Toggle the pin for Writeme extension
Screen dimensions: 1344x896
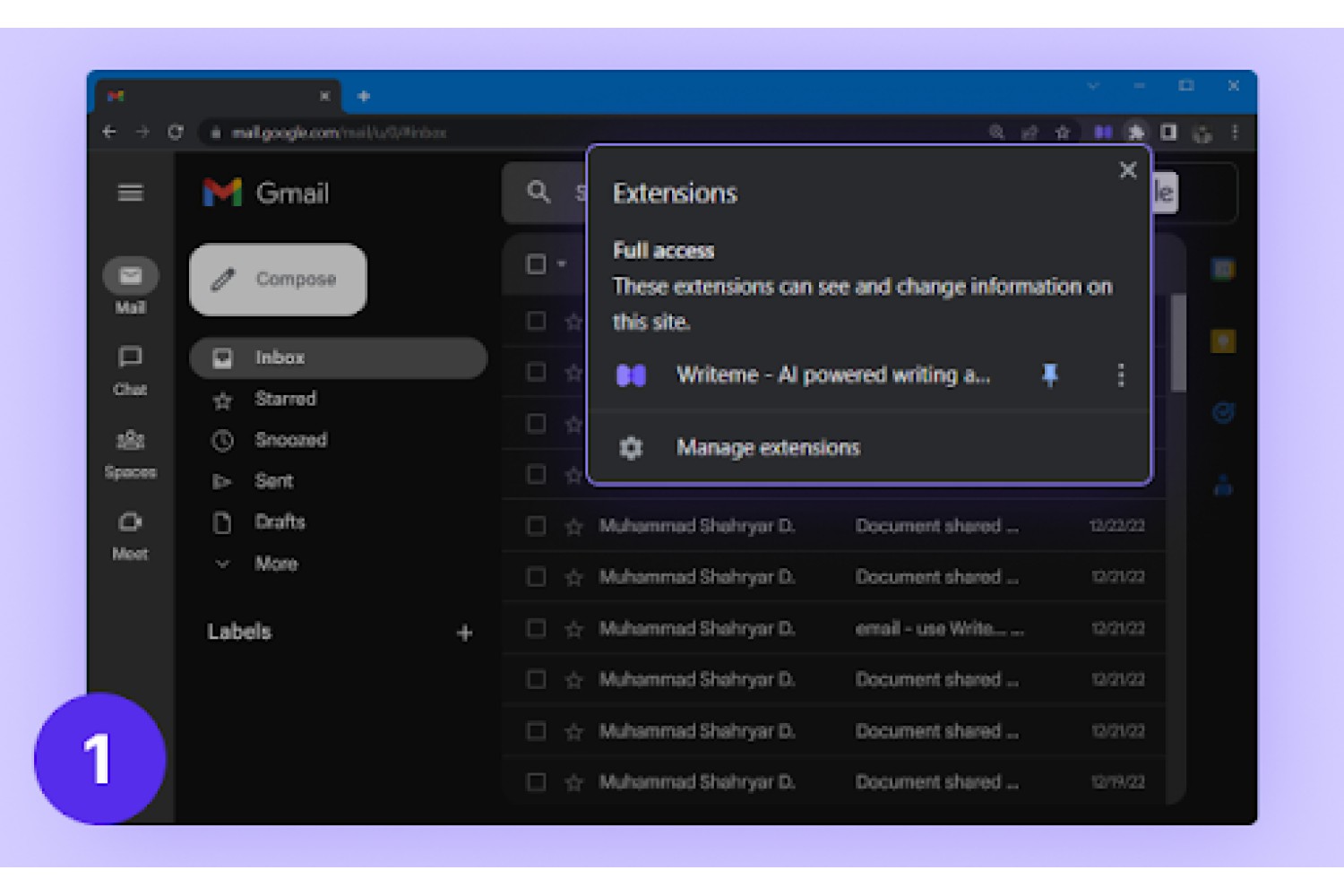tap(1050, 375)
